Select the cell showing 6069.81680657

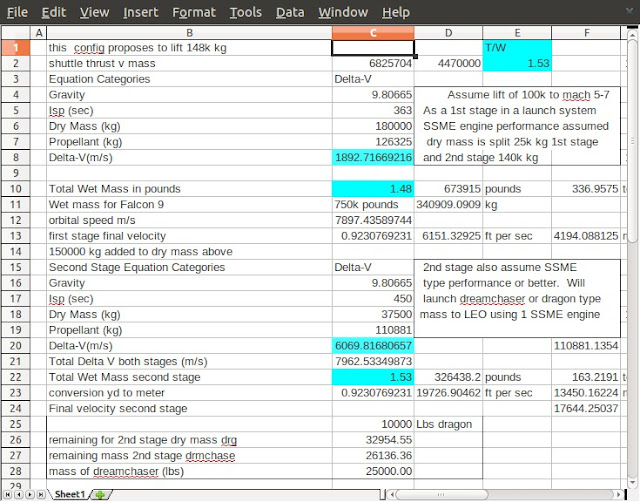[373, 346]
